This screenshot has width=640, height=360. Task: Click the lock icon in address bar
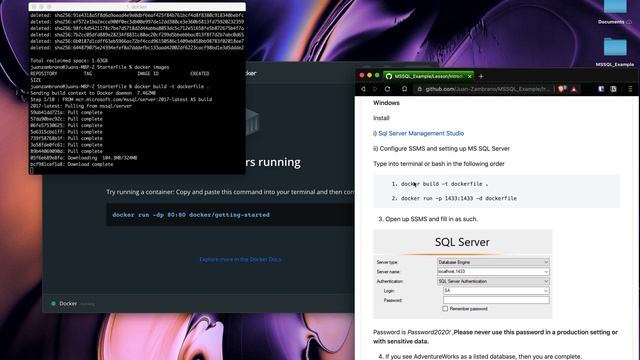(x=419, y=89)
